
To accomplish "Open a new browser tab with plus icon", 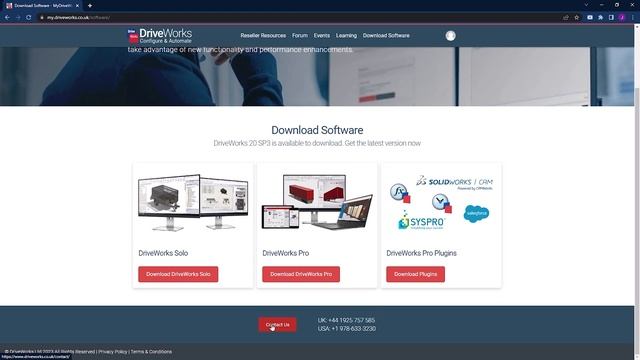I will [x=90, y=6].
